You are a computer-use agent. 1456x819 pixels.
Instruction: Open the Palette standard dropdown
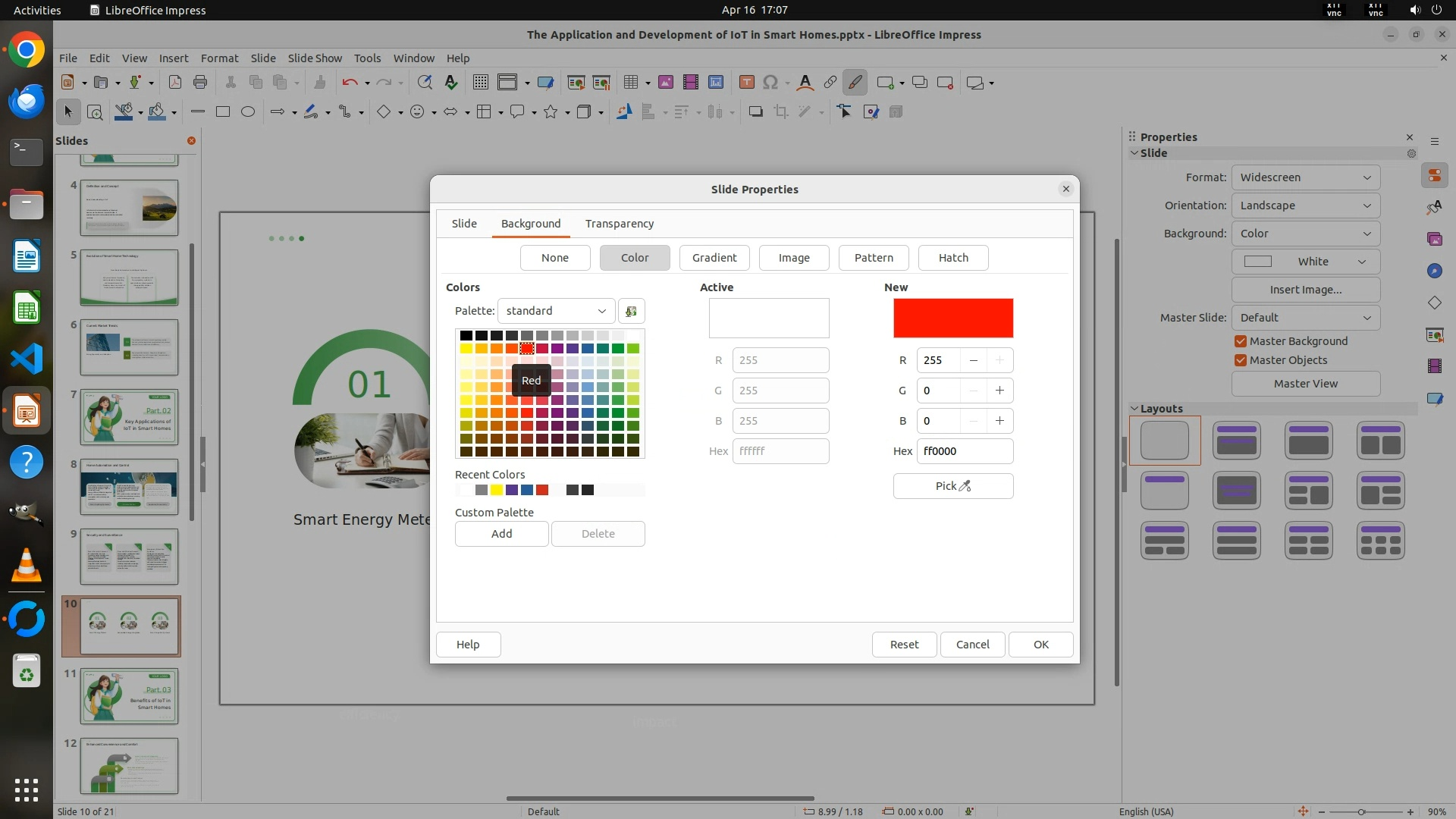556,311
